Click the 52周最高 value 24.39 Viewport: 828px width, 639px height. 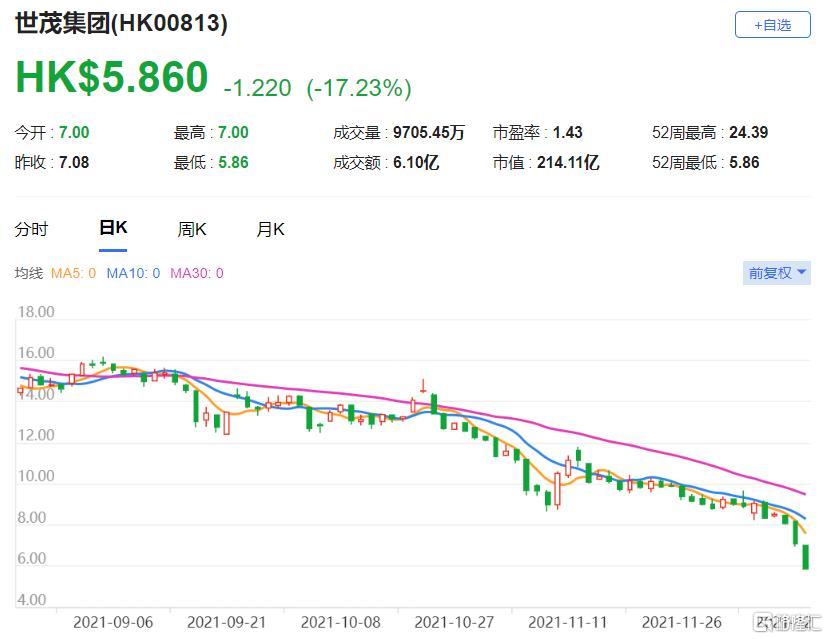tap(748, 132)
